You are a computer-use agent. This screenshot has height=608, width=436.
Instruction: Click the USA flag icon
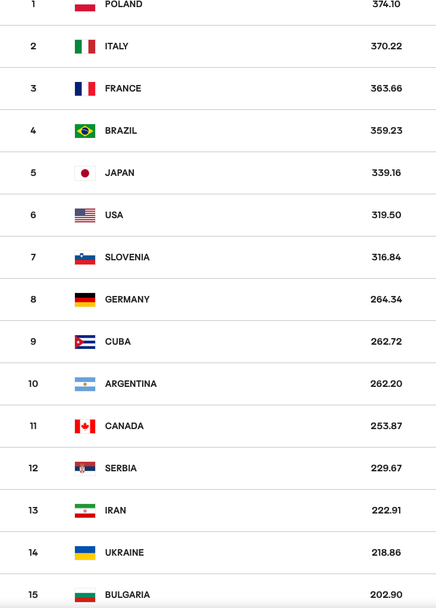pyautogui.click(x=85, y=216)
